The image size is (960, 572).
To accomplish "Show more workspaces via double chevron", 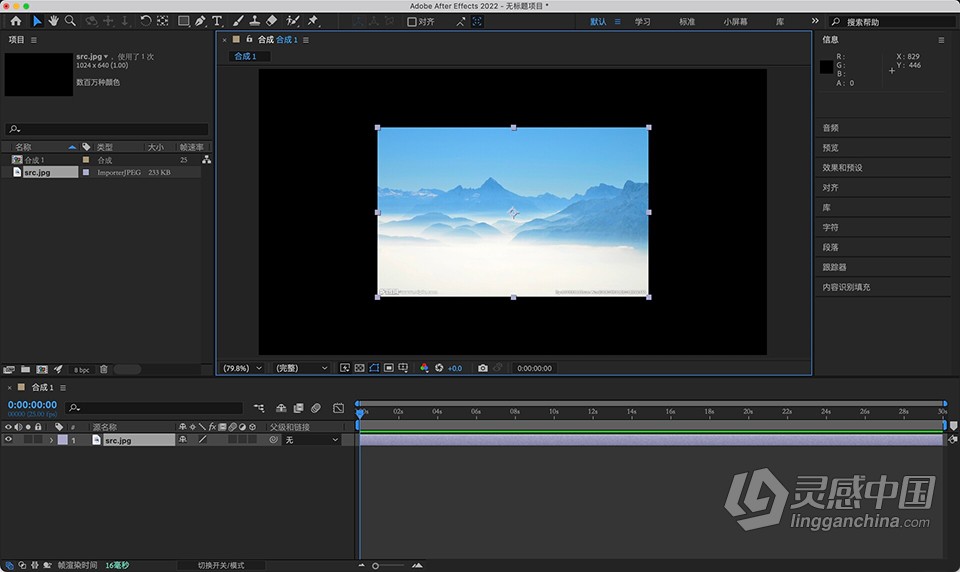I will pos(815,21).
